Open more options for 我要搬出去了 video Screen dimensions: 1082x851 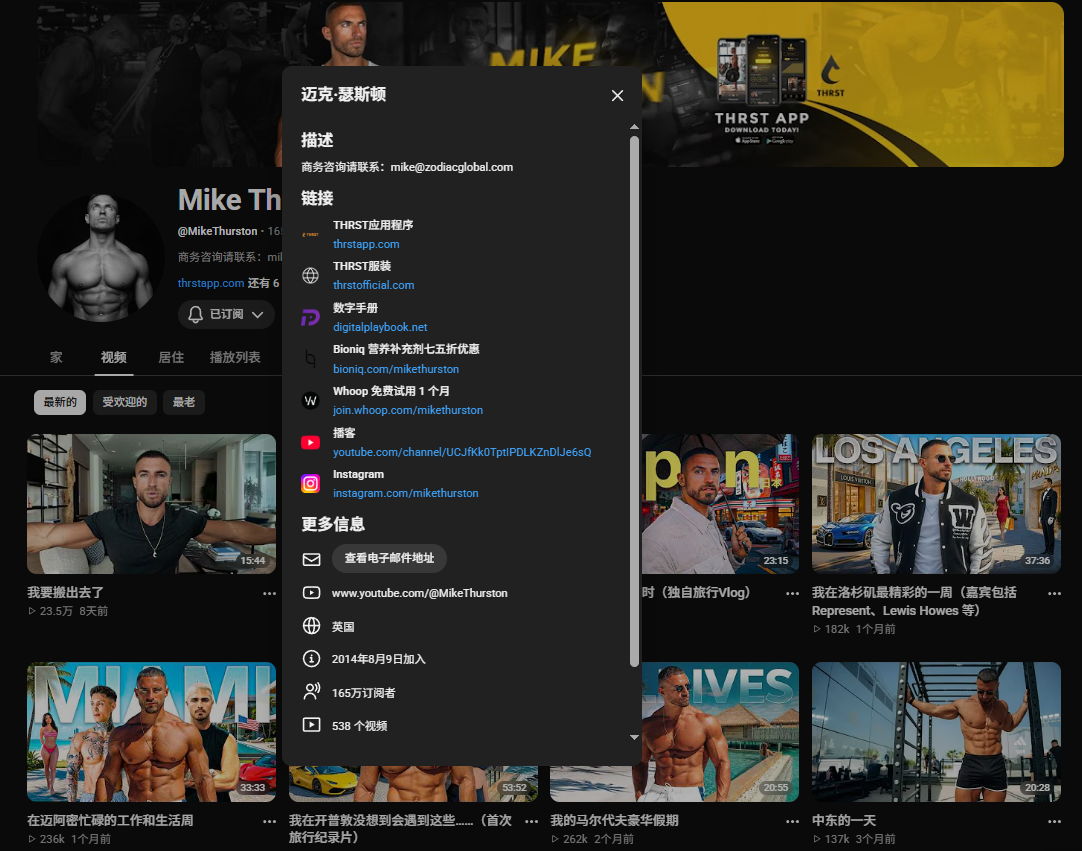(269, 594)
